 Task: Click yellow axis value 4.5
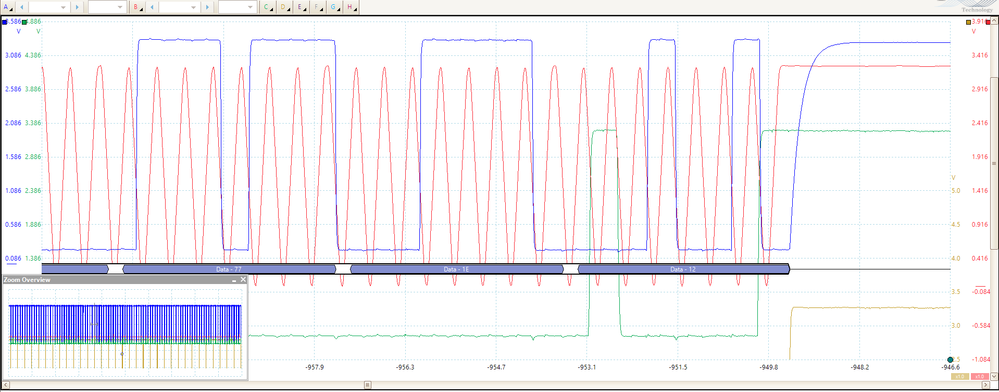click(x=956, y=224)
